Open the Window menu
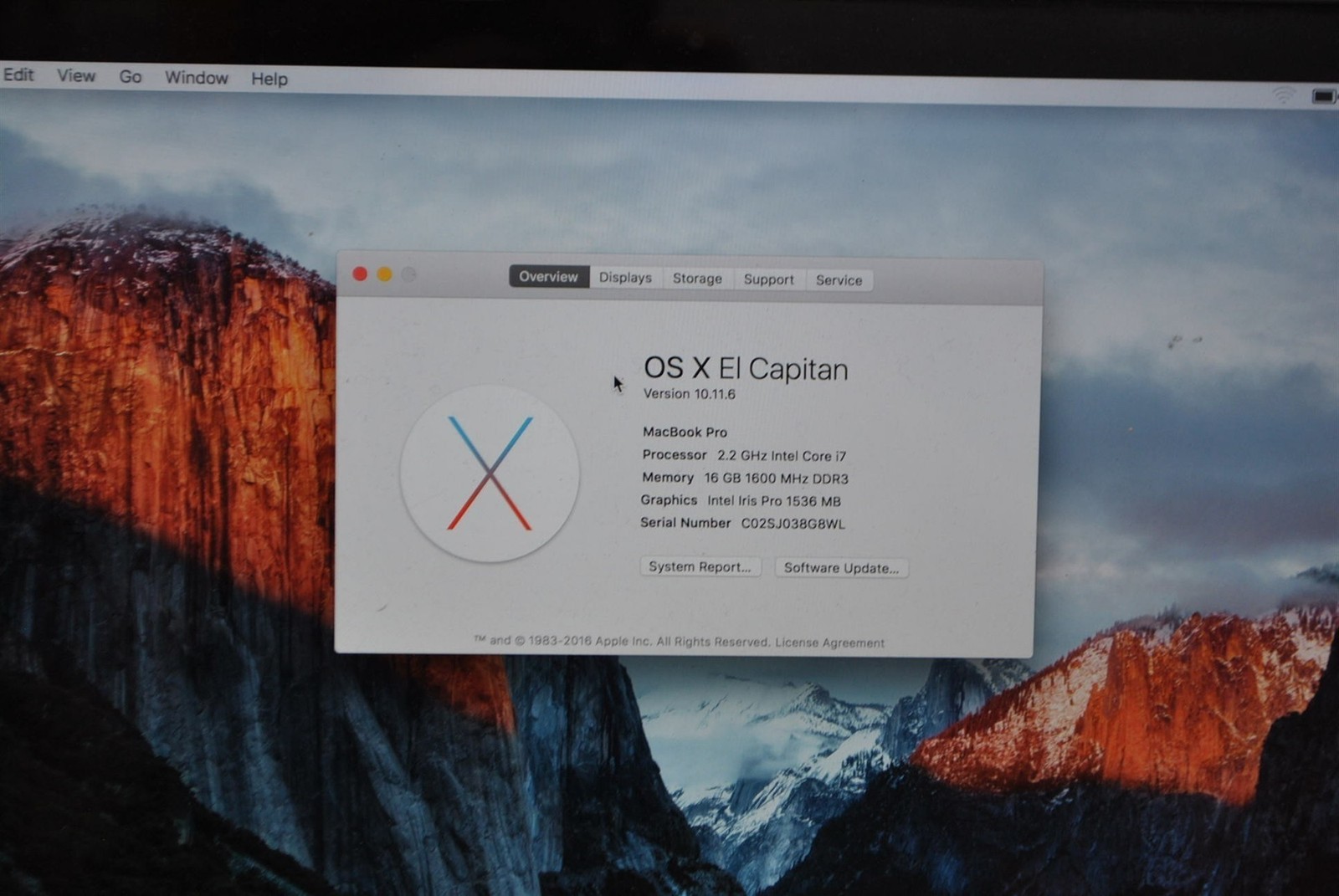Screen dimensions: 1339x896 coord(197,78)
